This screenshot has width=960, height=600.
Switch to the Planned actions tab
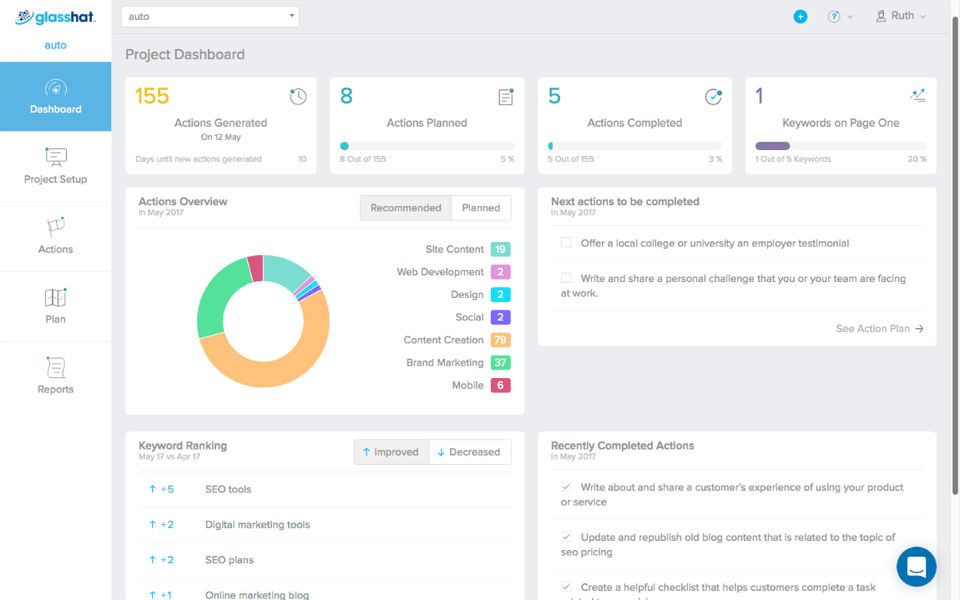point(480,208)
